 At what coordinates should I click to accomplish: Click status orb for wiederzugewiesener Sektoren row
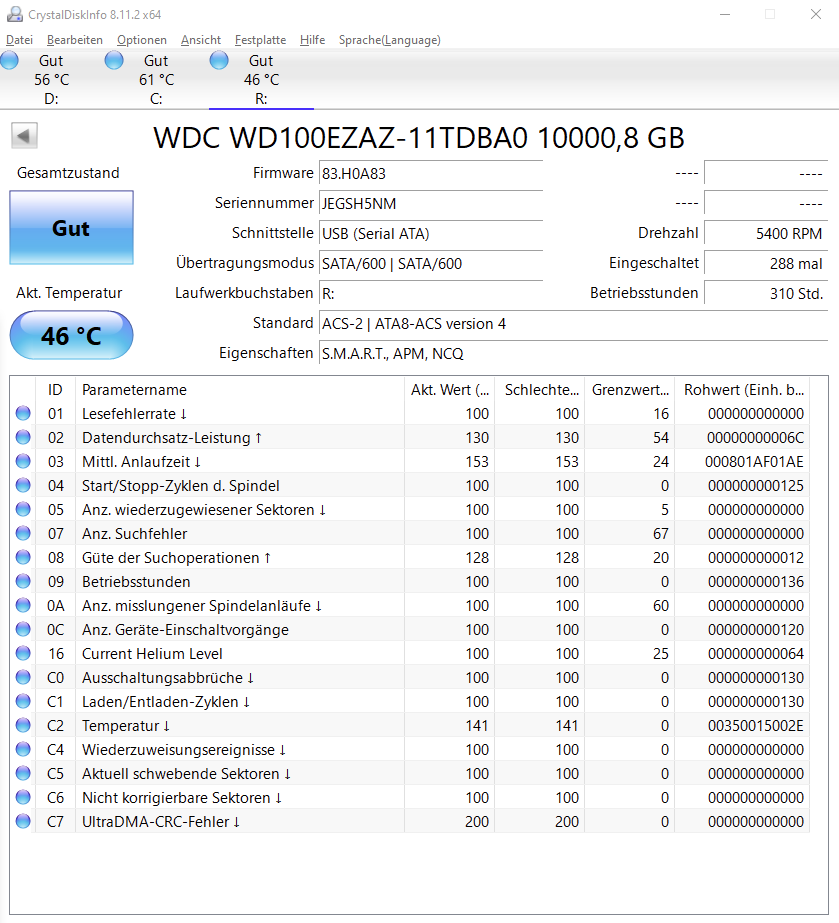[x=23, y=509]
